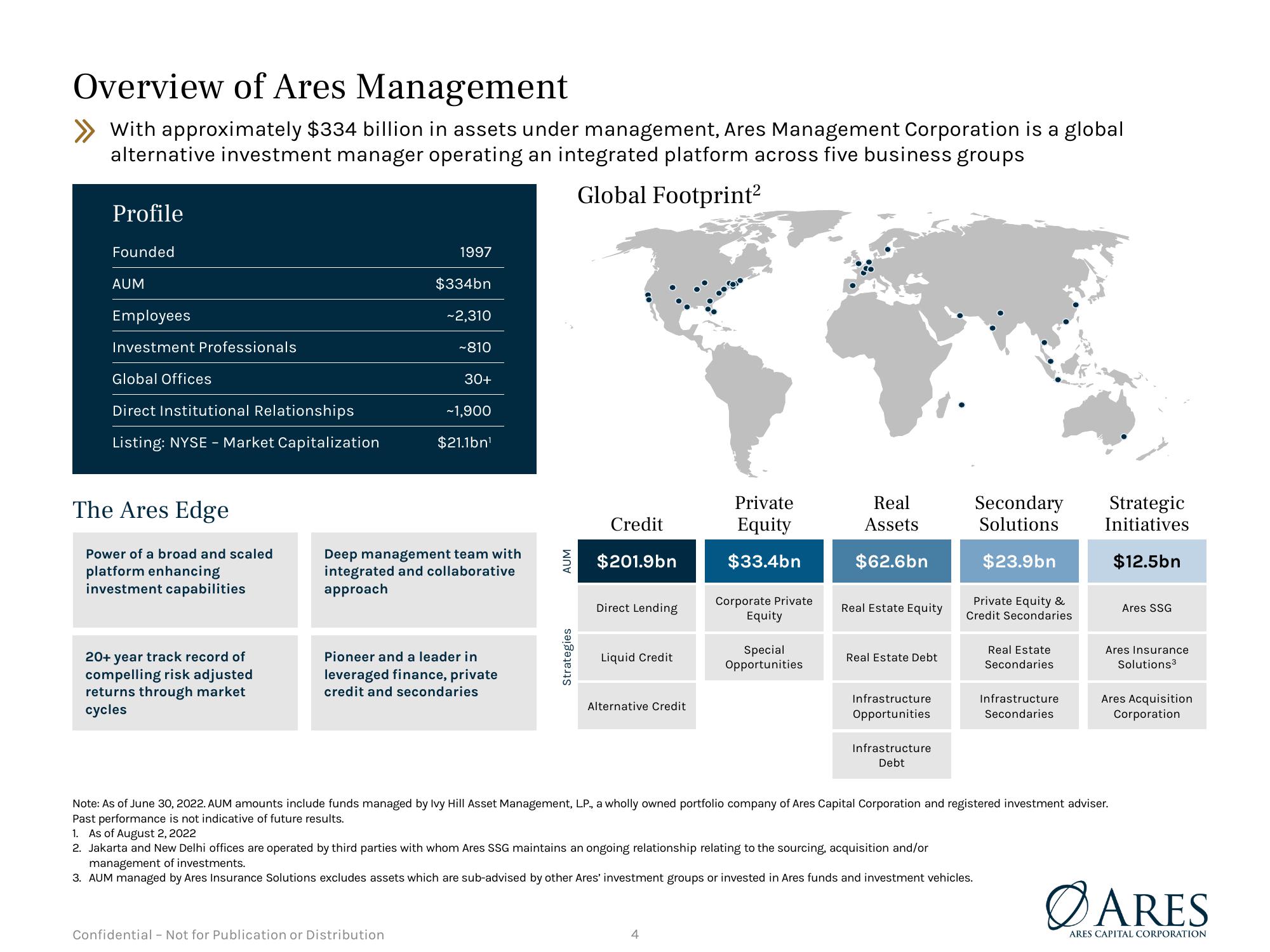Click the Ares Capital Corporation logo
1270x952 pixels.
(x=1127, y=909)
